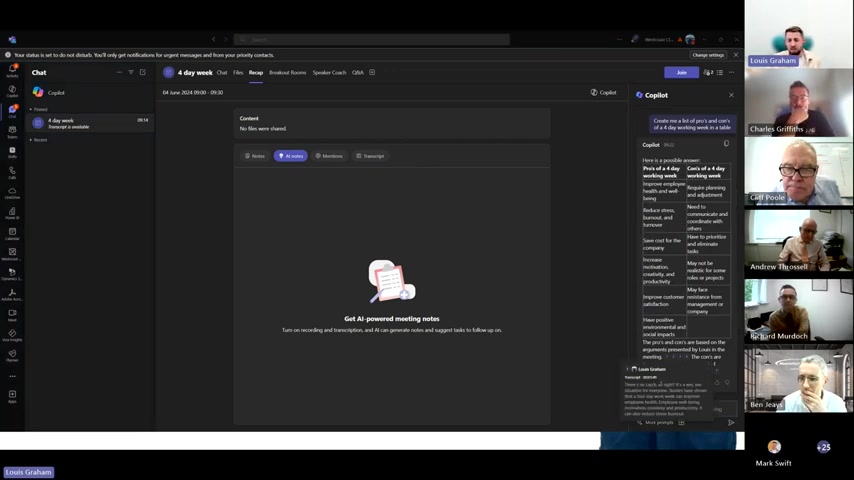Screen dimensions: 854x480
Task: Go forward with the navigation arrow
Action: (225, 39)
